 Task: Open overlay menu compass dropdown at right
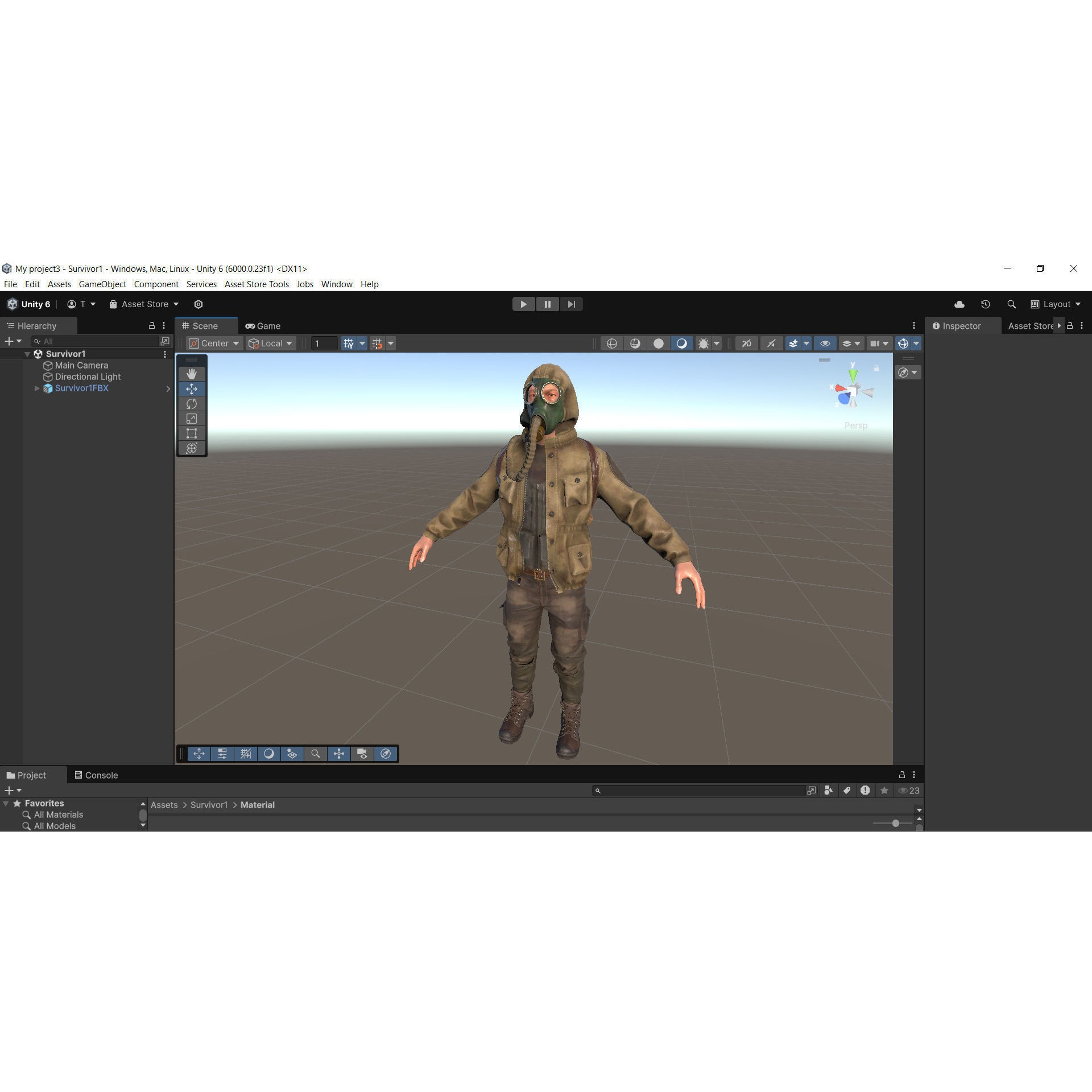tap(908, 373)
